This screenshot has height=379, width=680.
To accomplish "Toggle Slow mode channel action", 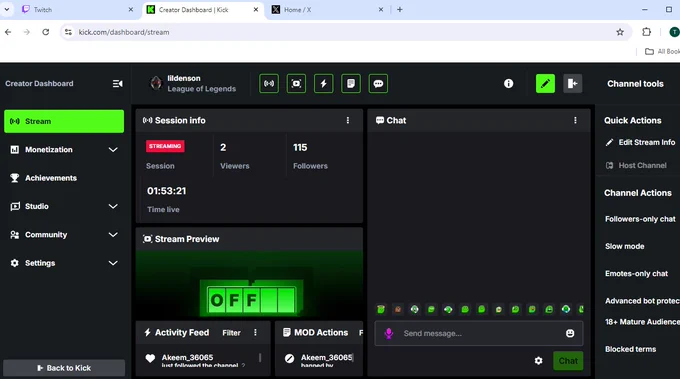I will click(x=624, y=246).
